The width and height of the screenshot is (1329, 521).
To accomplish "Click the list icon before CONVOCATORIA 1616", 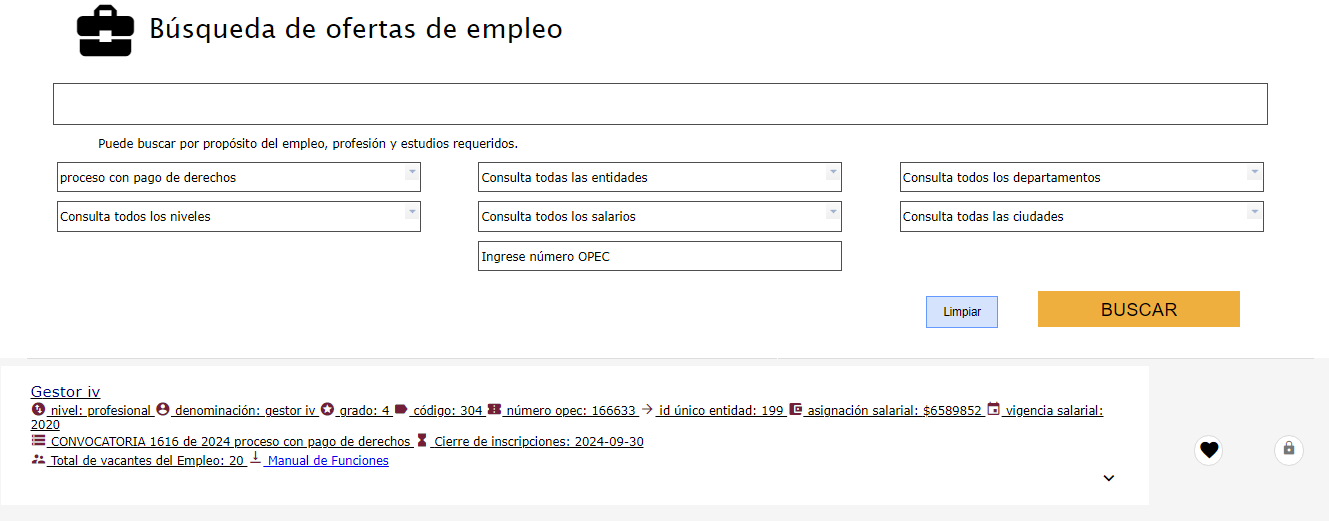I will pyautogui.click(x=38, y=440).
